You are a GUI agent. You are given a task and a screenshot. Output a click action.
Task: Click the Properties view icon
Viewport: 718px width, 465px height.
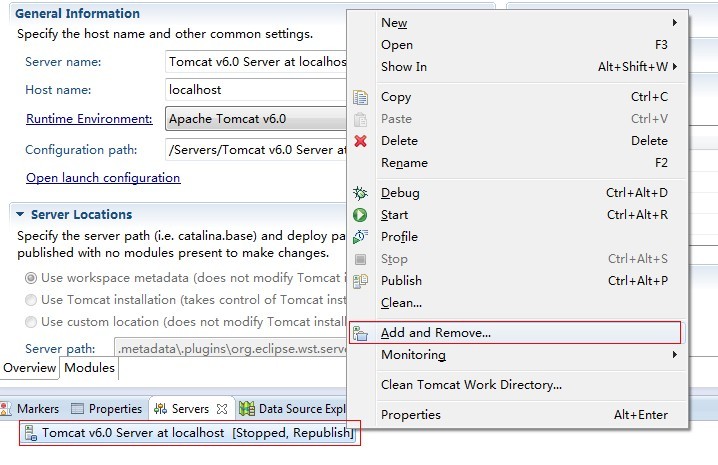(77, 409)
